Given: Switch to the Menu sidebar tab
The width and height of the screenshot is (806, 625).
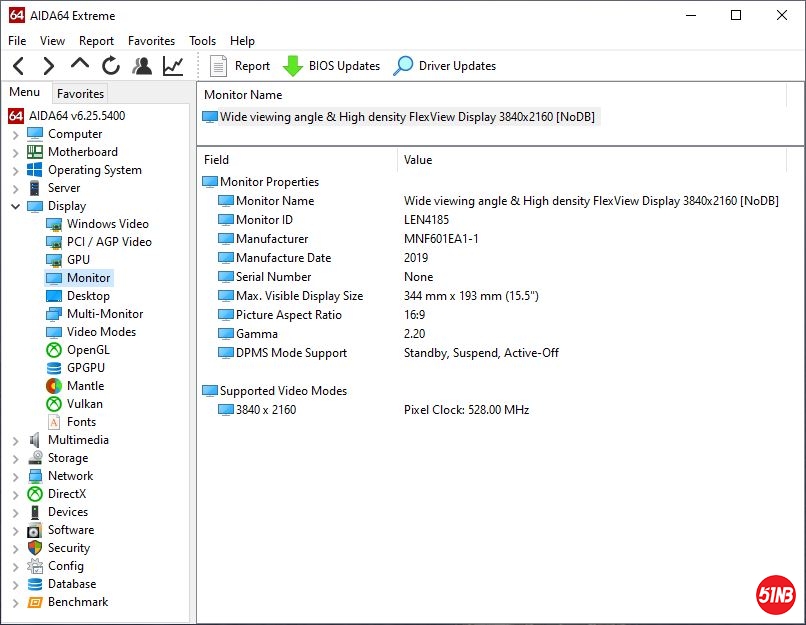Looking at the screenshot, I should pyautogui.click(x=24, y=92).
